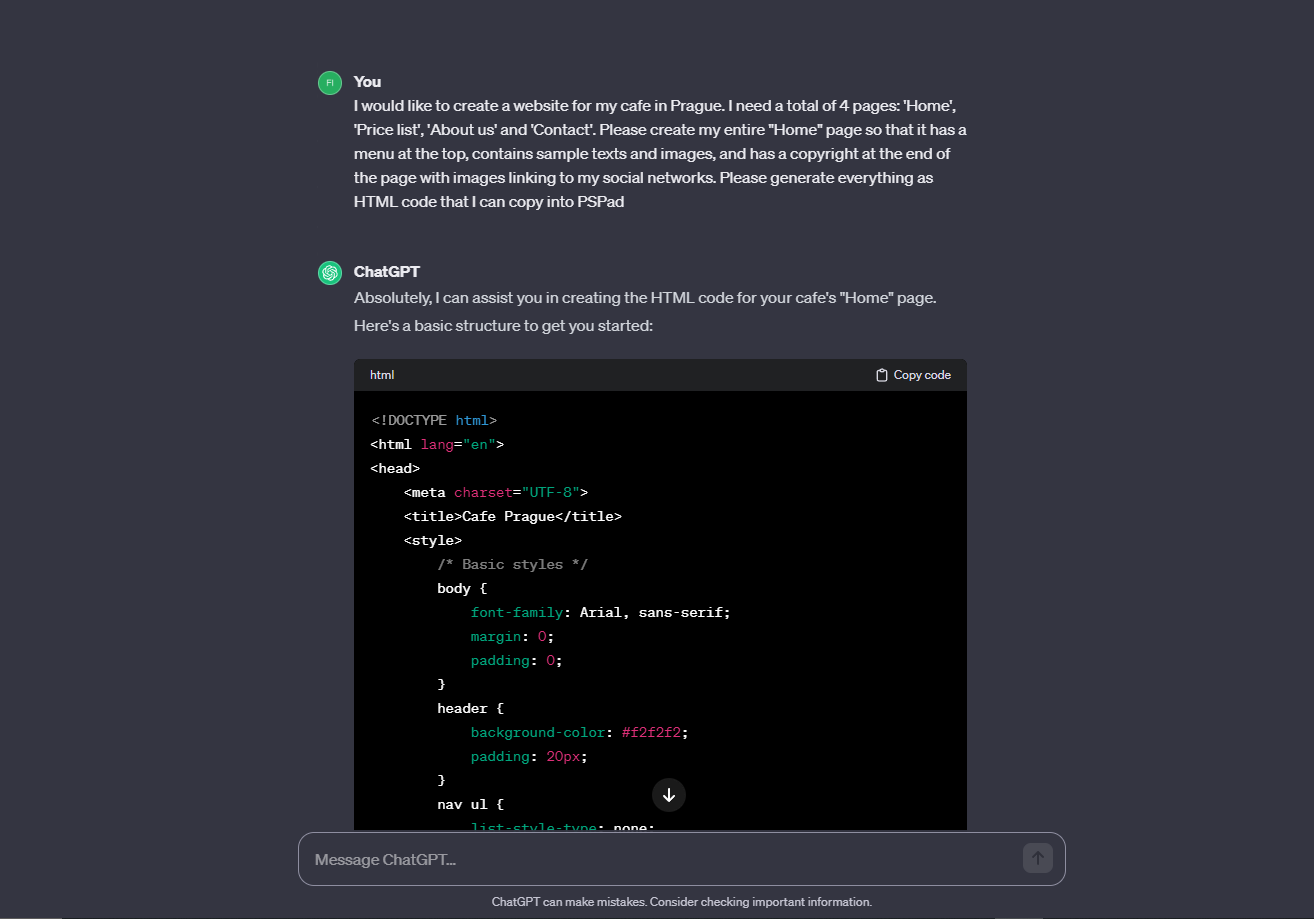Viewport: 1314px width, 919px height.
Task: Click the 'padding: 0;' code line
Action: 516,660
